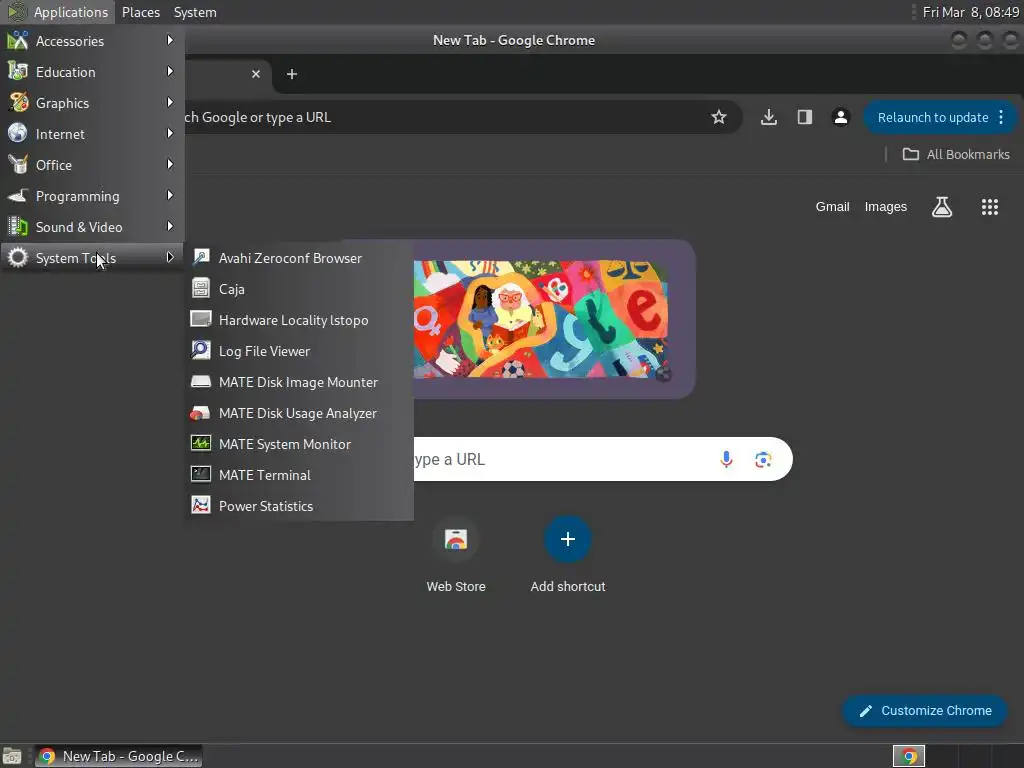Open Avahi Zeroconf Browser from System Tools
Image resolution: width=1024 pixels, height=768 pixels.
(x=299, y=258)
